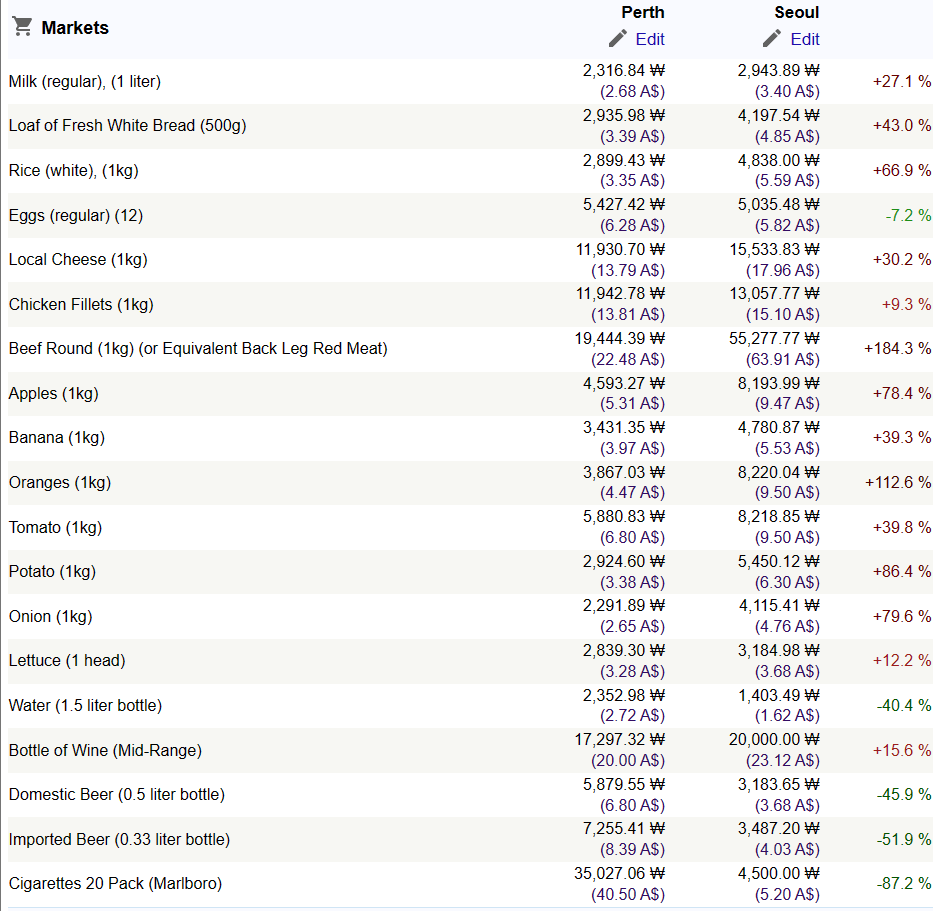Click the +27.1 % milk difference
The image size is (938, 911).
coord(902,81)
